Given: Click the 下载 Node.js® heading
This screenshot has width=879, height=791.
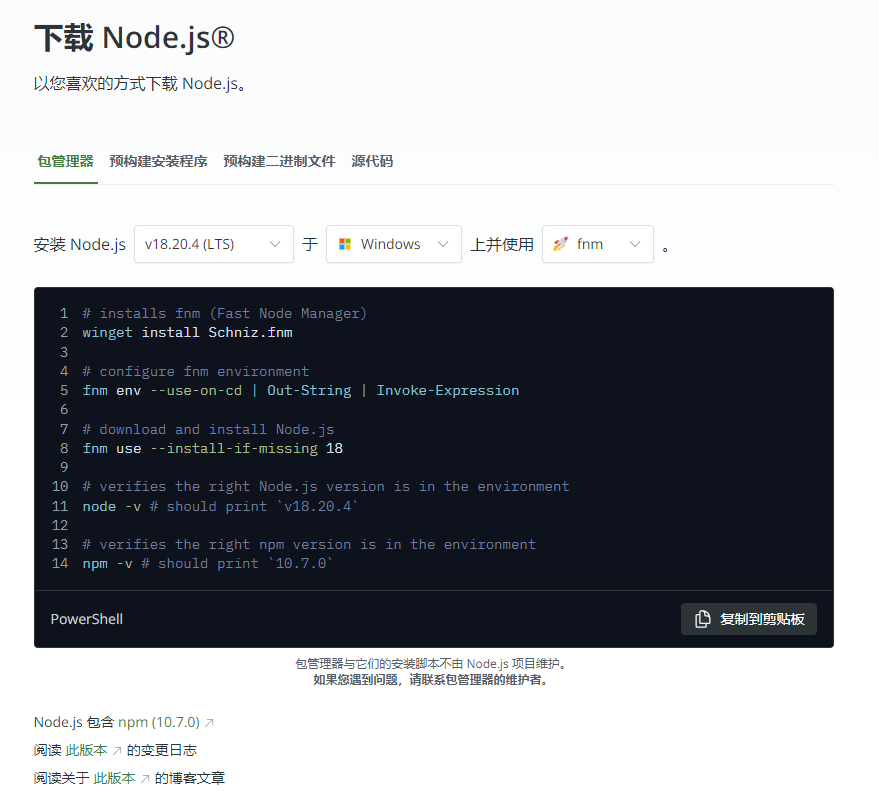Looking at the screenshot, I should 135,38.
